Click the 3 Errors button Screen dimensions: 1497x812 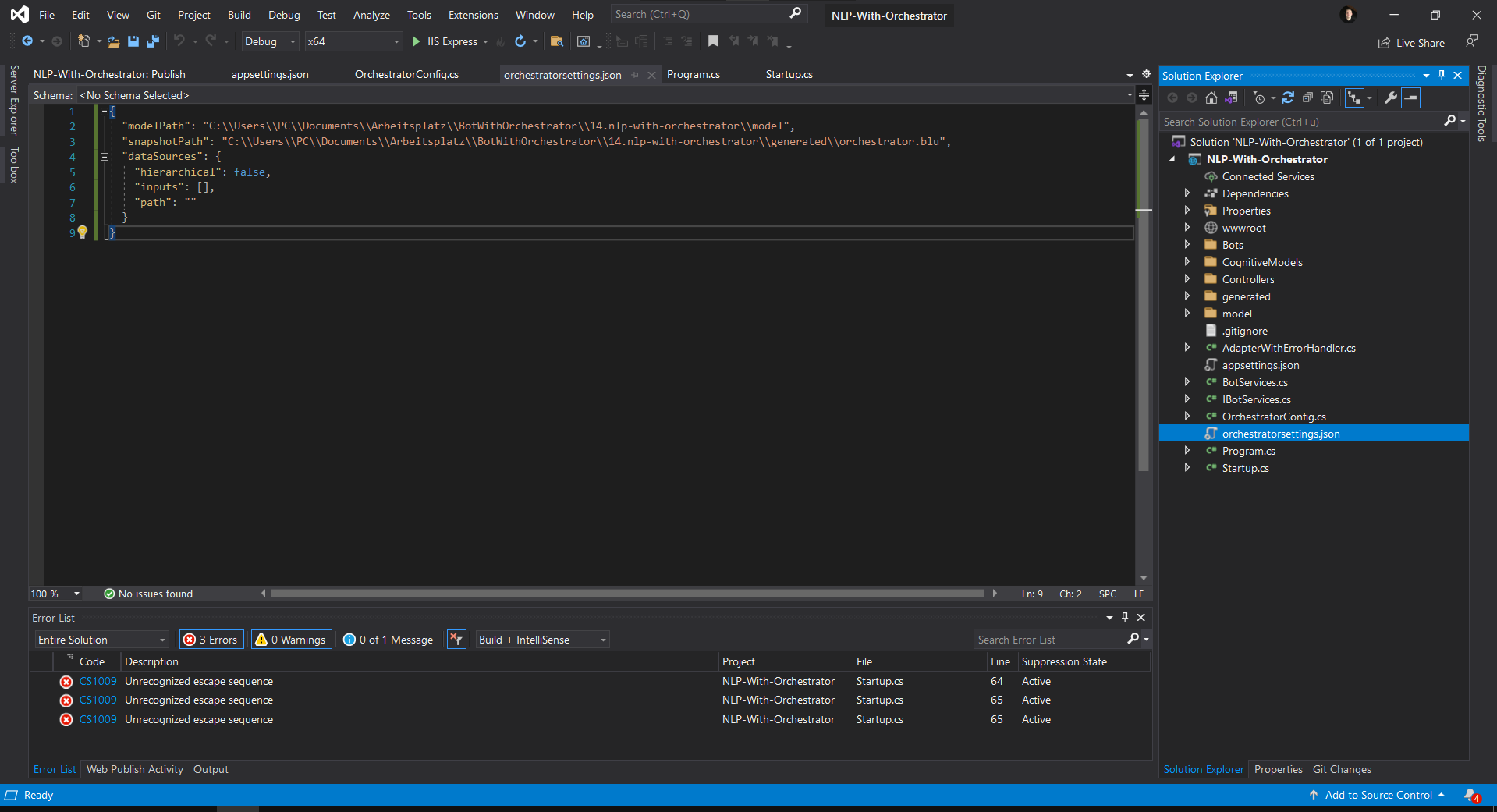pos(211,640)
